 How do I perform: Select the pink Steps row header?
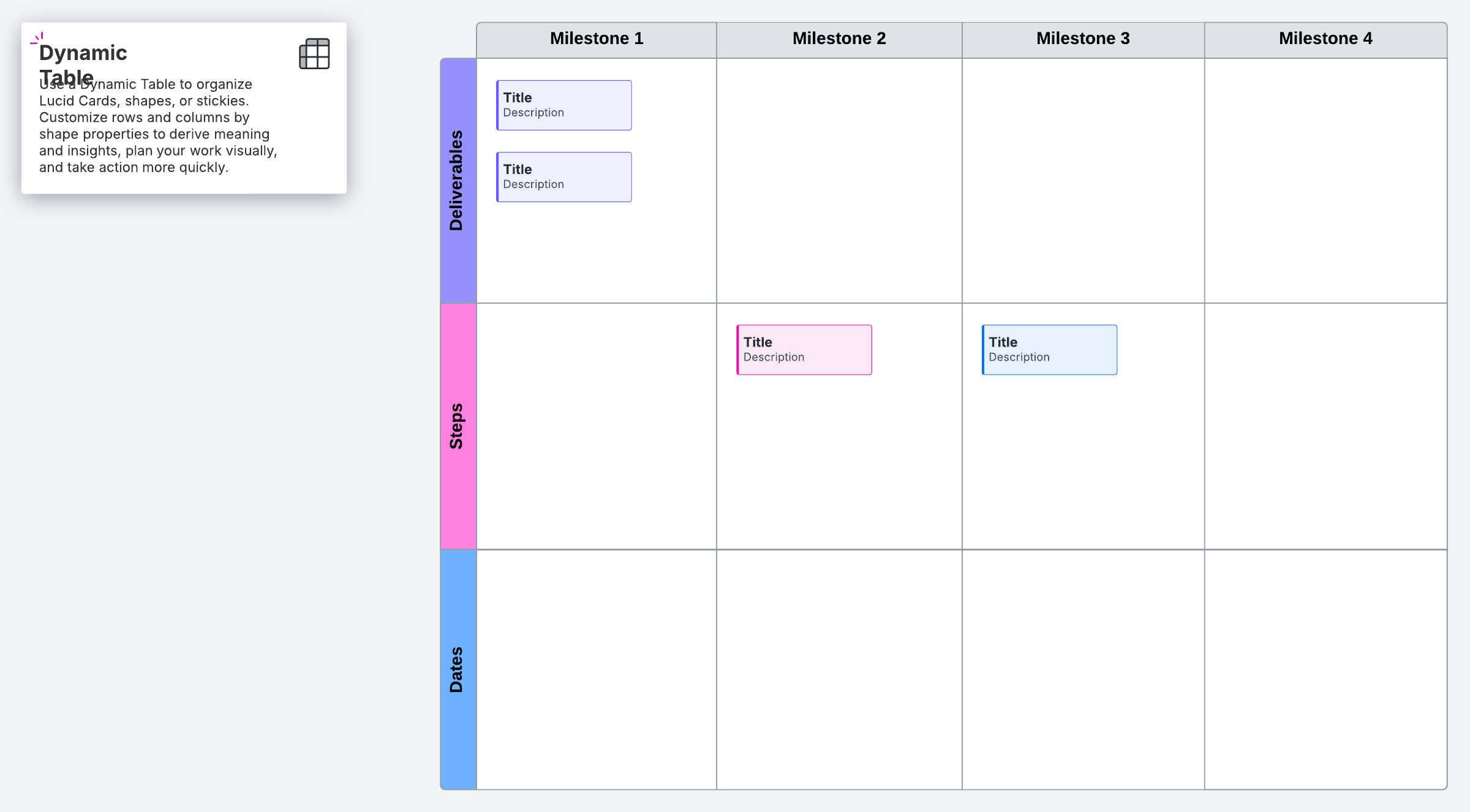[458, 426]
